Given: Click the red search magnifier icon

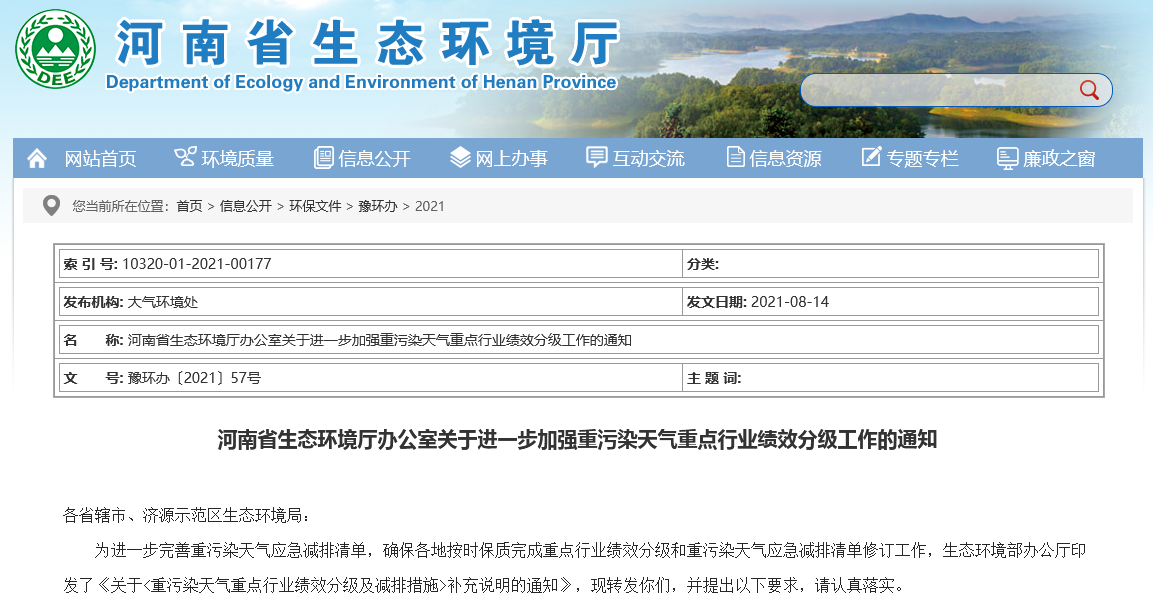Looking at the screenshot, I should click(1089, 90).
